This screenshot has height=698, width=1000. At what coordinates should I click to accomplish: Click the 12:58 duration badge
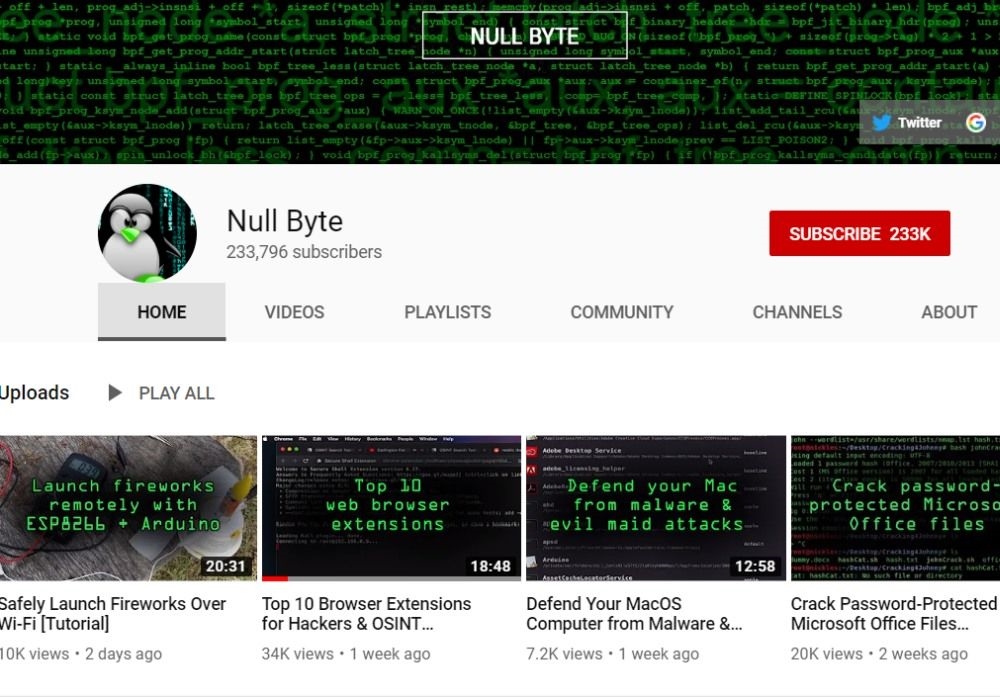pos(755,566)
